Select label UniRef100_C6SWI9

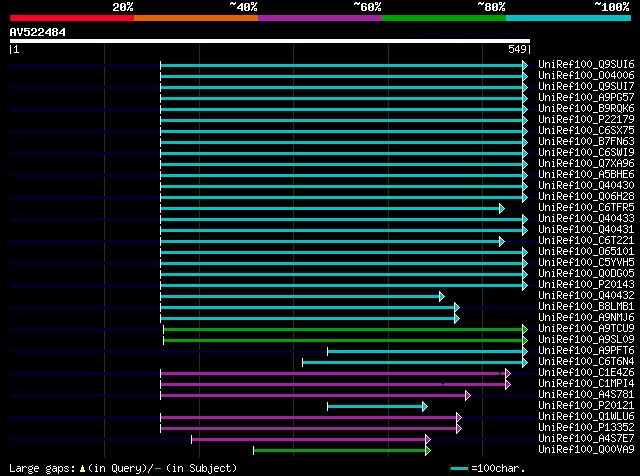(586, 152)
